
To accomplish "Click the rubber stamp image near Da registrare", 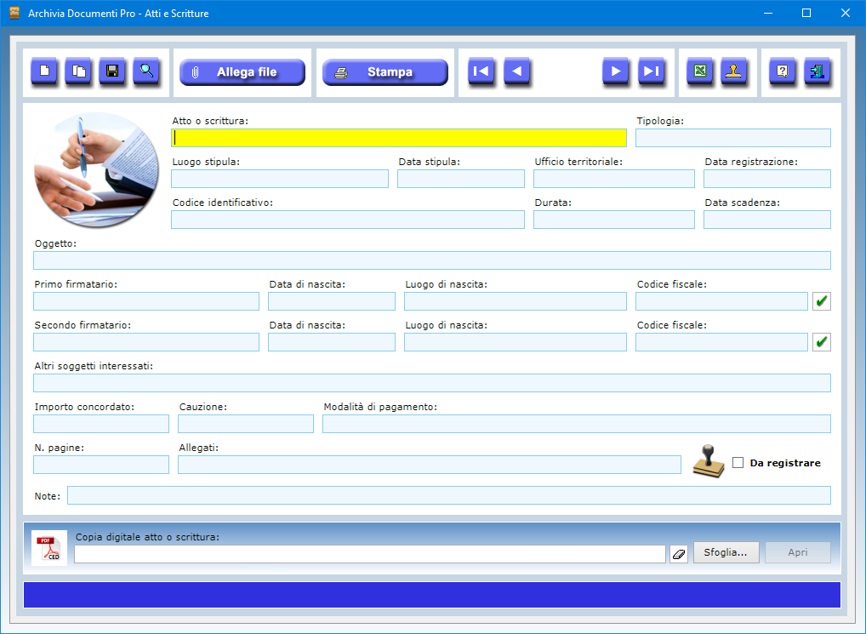I will pos(709,462).
